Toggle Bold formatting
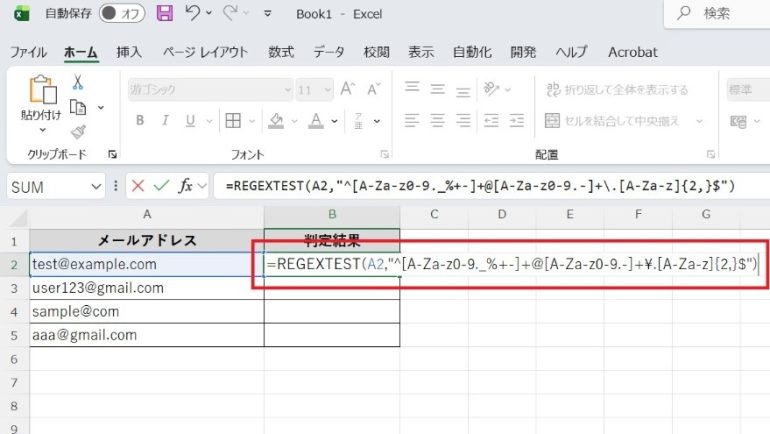 (140, 120)
